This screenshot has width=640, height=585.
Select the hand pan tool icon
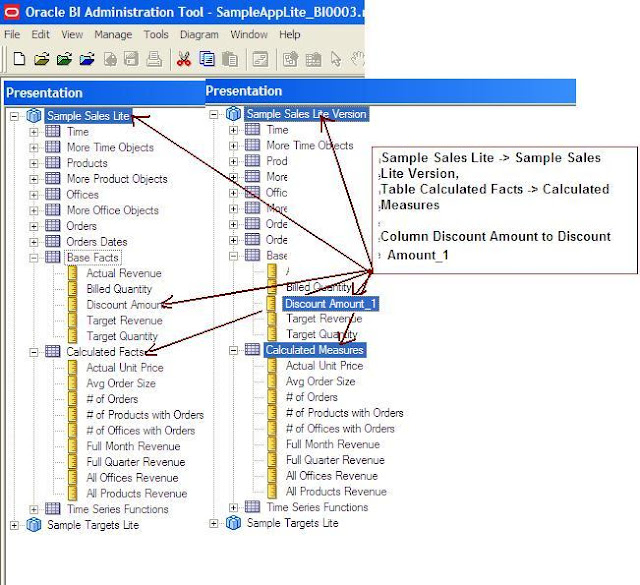(x=358, y=59)
